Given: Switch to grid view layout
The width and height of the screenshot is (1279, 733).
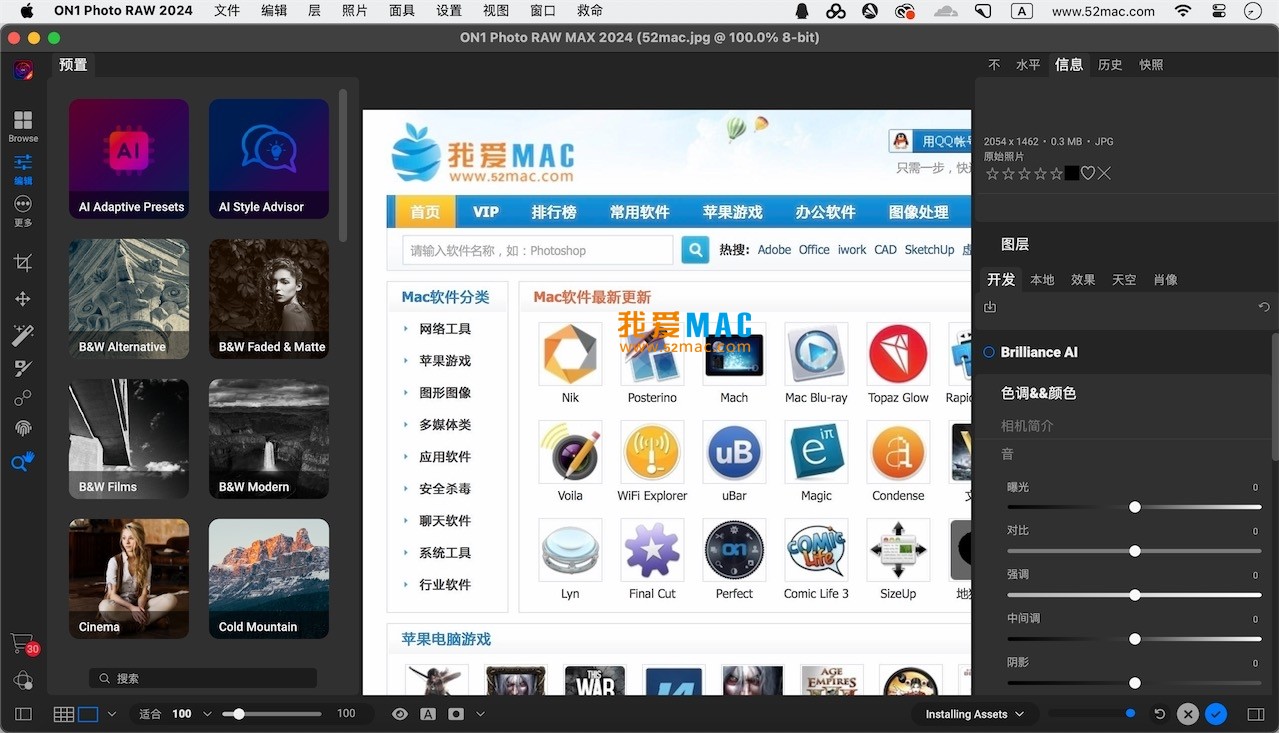Looking at the screenshot, I should click(x=64, y=714).
